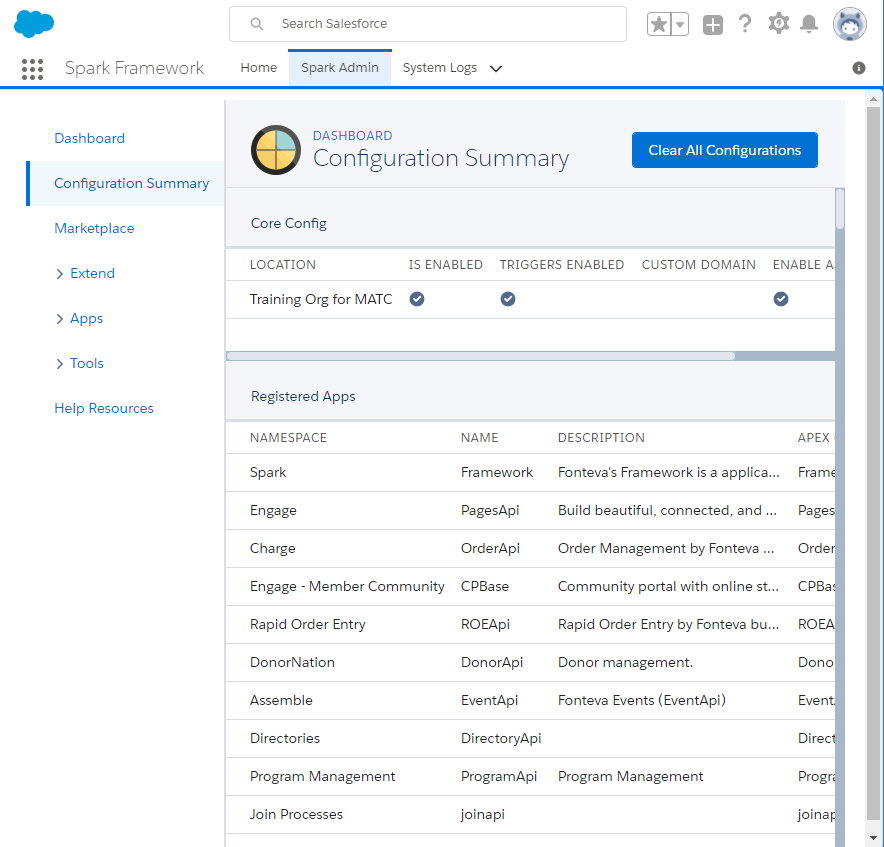Expand the Tools sidebar section
The height and width of the screenshot is (847, 884).
(79, 363)
